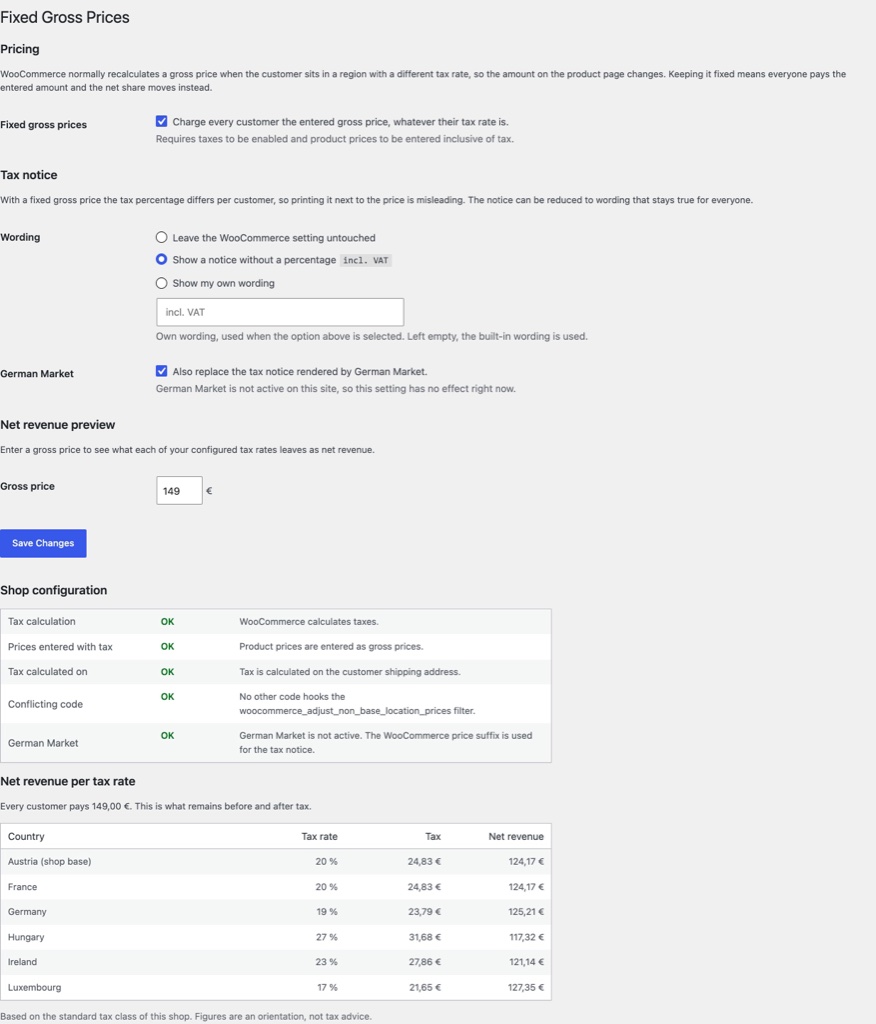The image size is (876, 1024).
Task: Click Ireland's 23 % tax rate cell
Action: (x=327, y=962)
